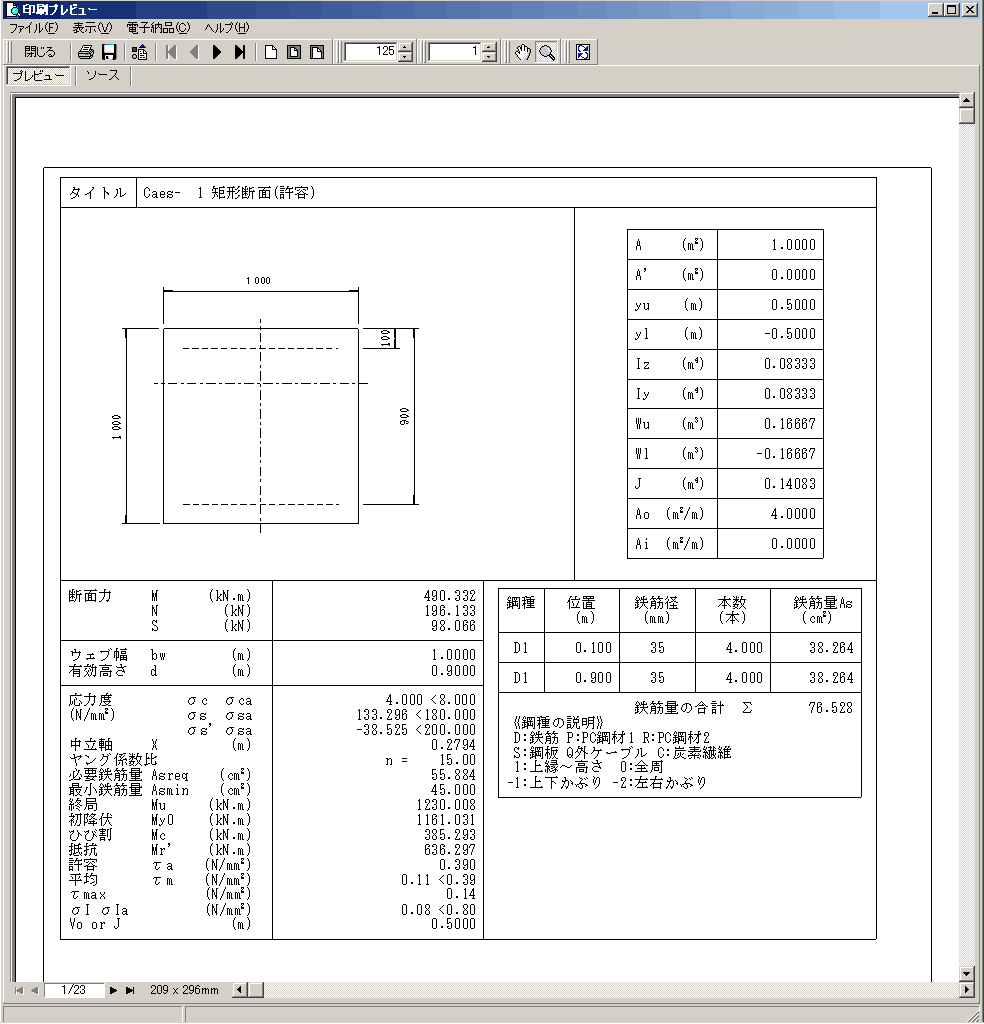Screen dimensions: 984x1024
Task: Open the page settings list icon
Action: tap(139, 52)
